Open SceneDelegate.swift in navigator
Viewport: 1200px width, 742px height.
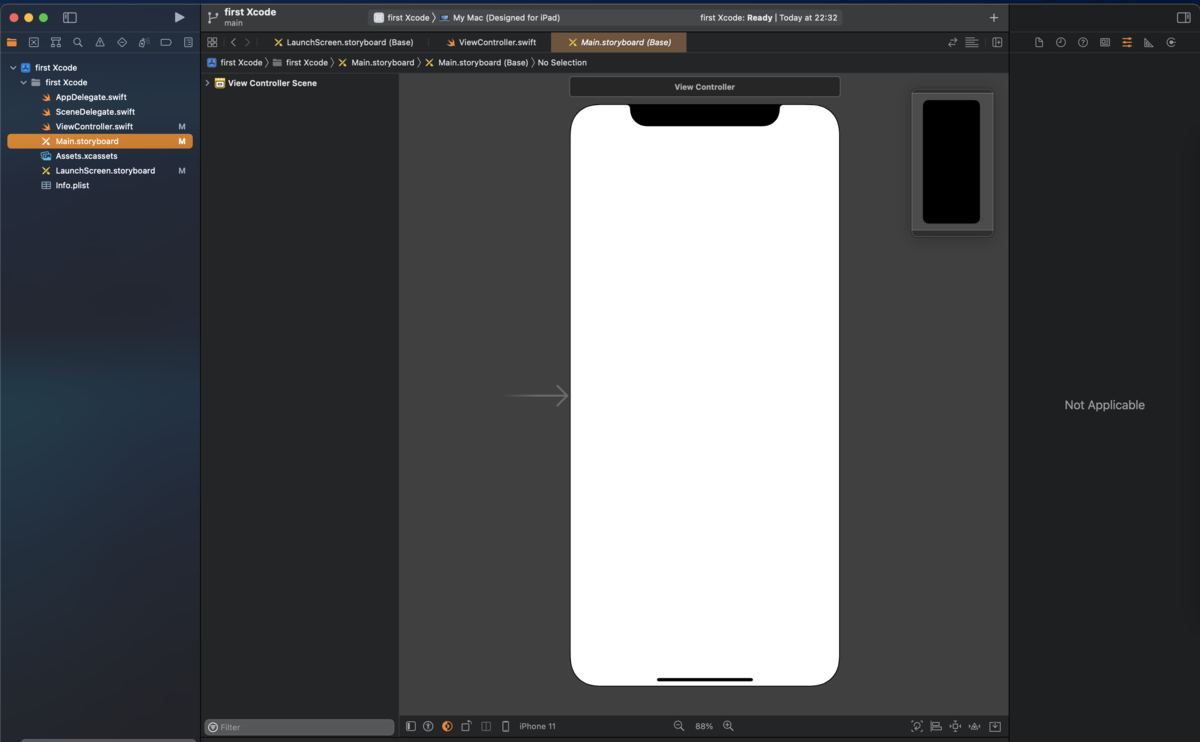pos(95,112)
